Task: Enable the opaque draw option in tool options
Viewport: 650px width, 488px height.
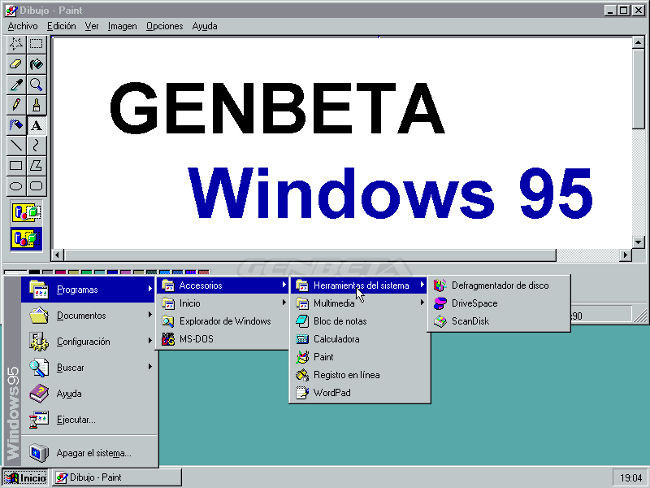Action: pyautogui.click(x=26, y=213)
